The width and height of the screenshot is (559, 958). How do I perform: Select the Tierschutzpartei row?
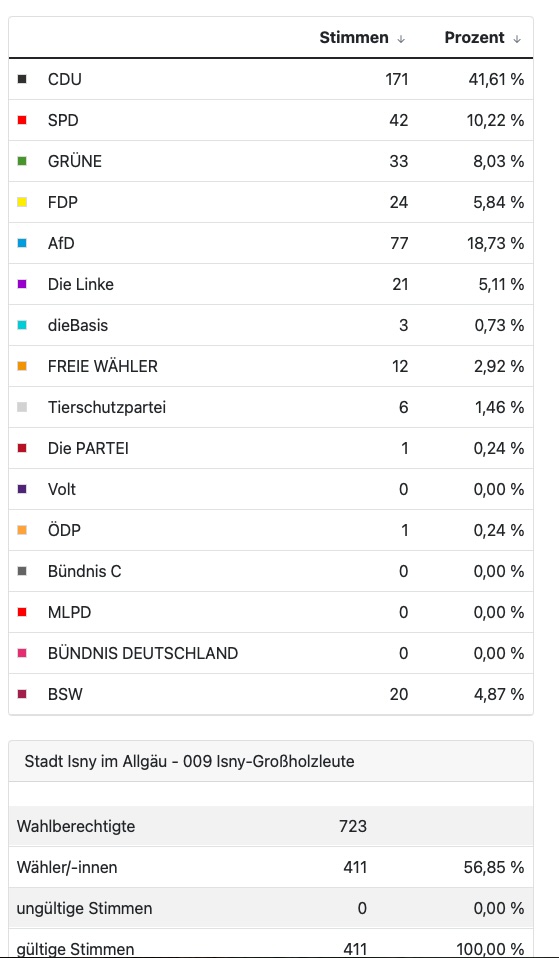pos(271,407)
